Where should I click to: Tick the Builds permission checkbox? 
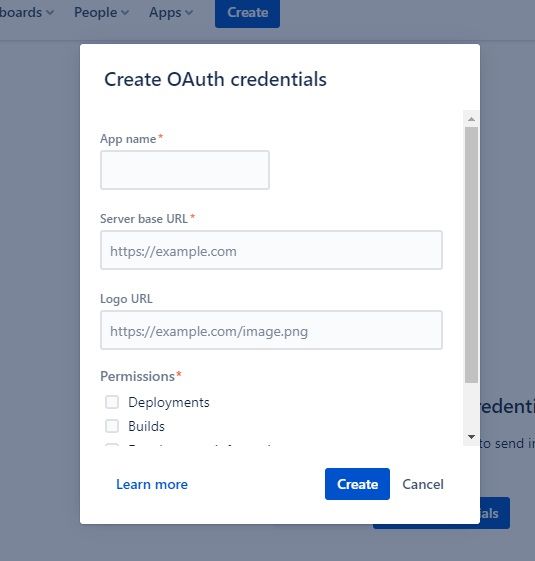[x=112, y=426]
